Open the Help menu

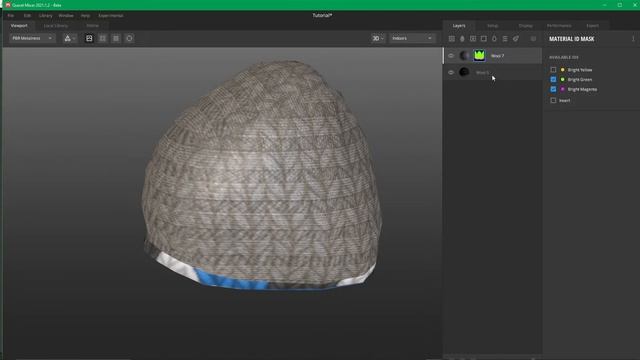(85, 16)
